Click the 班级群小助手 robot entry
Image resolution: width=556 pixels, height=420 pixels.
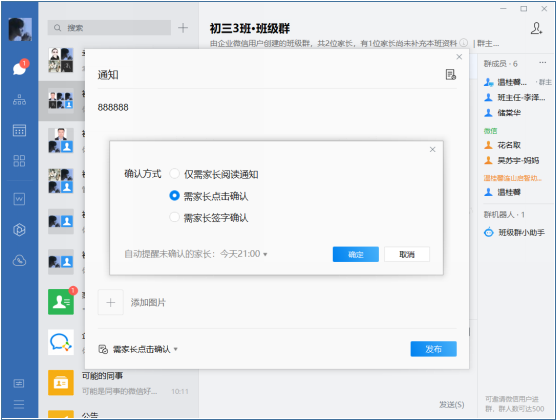pos(515,233)
